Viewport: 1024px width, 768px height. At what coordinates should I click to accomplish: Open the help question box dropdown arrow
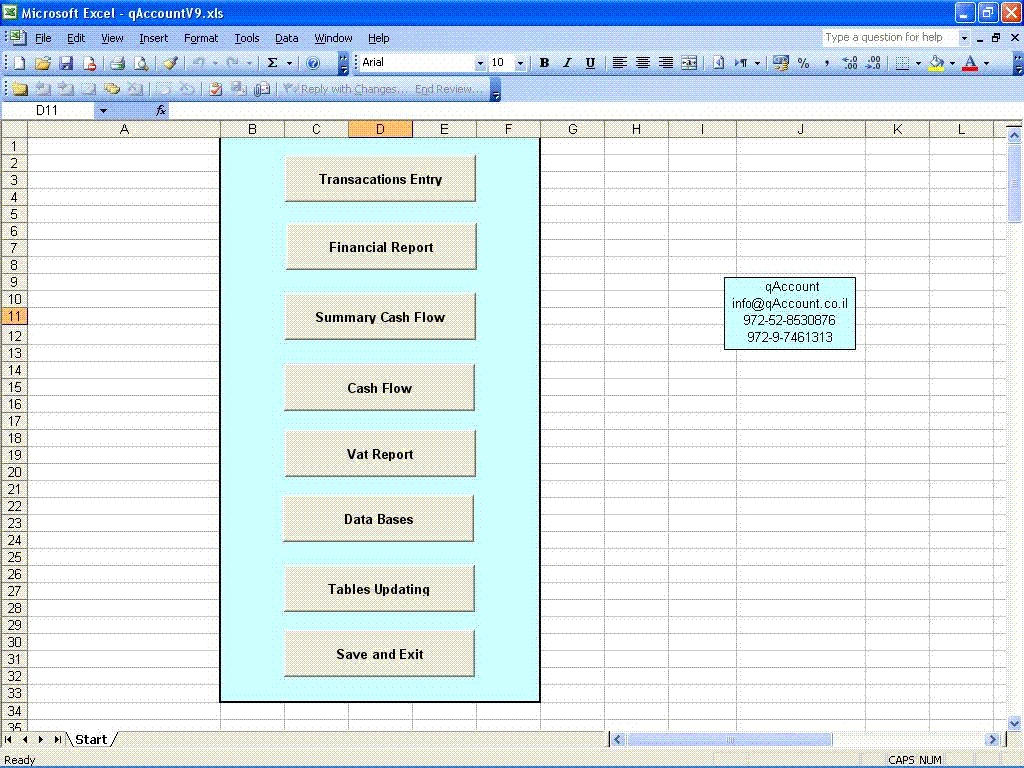964,38
